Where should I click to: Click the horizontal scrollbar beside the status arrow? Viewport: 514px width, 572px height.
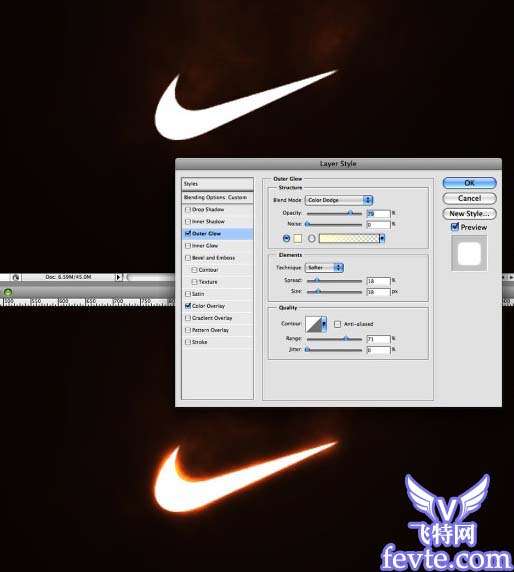pos(150,278)
